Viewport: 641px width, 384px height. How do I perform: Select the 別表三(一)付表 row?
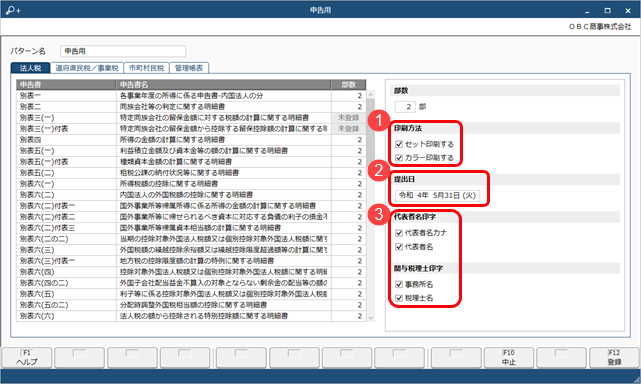pyautogui.click(x=191, y=129)
